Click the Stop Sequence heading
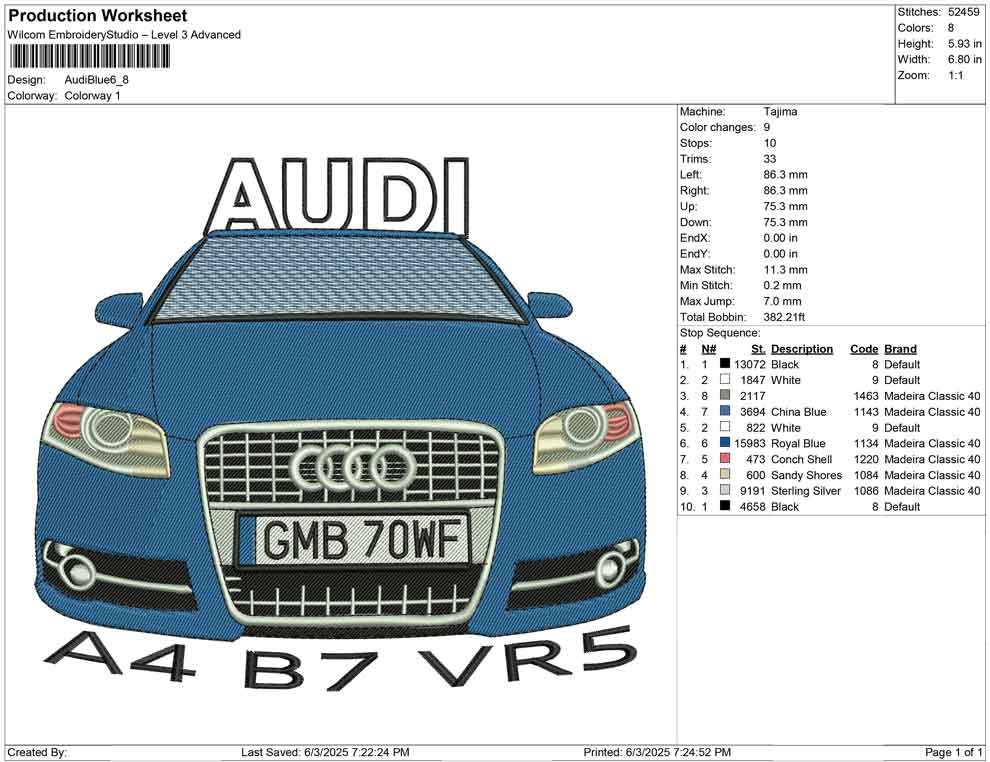 [x=720, y=333]
